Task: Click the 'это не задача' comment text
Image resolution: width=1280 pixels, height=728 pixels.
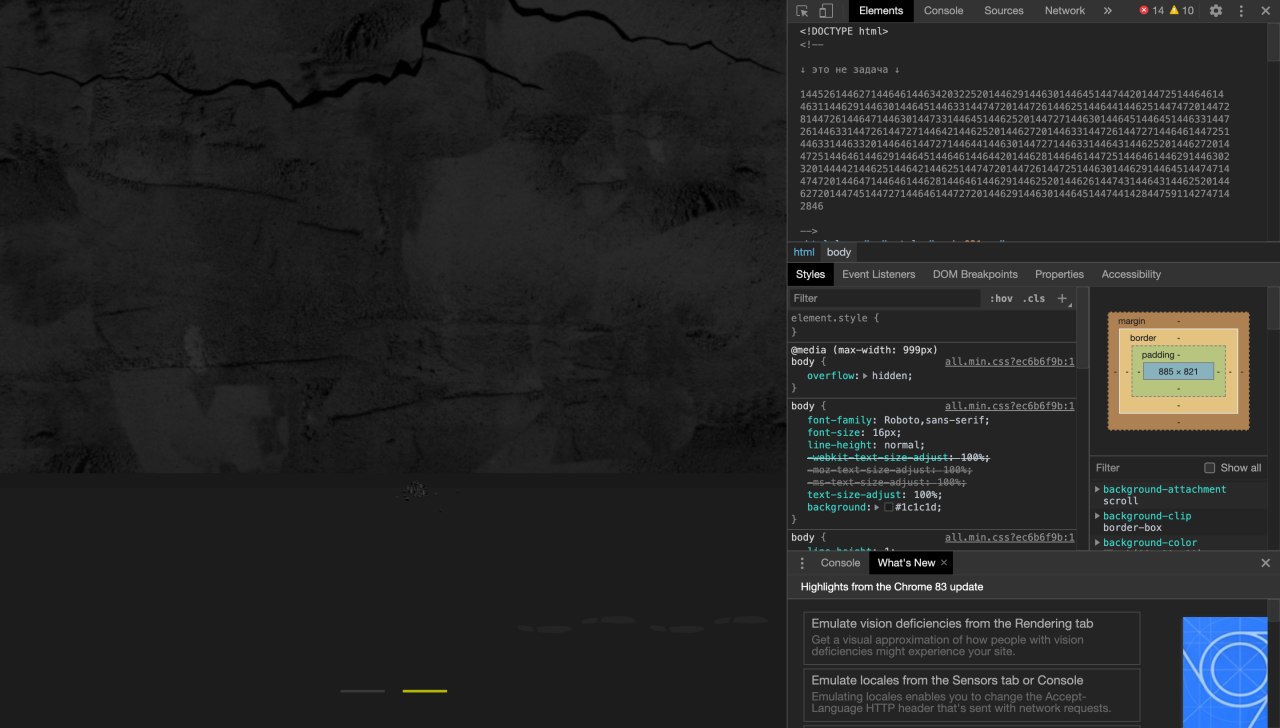Action: pyautogui.click(x=850, y=69)
